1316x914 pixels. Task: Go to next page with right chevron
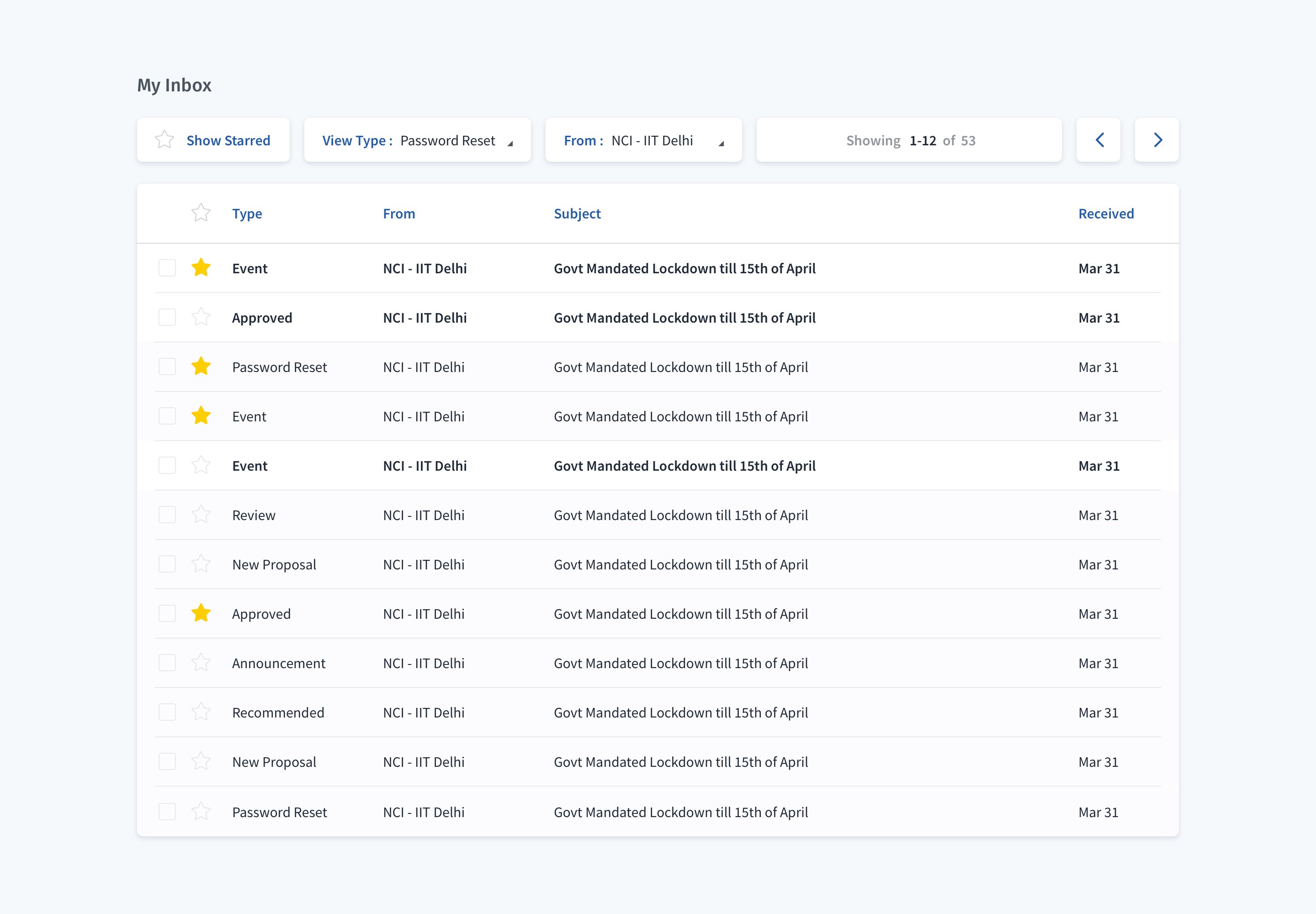click(1157, 140)
